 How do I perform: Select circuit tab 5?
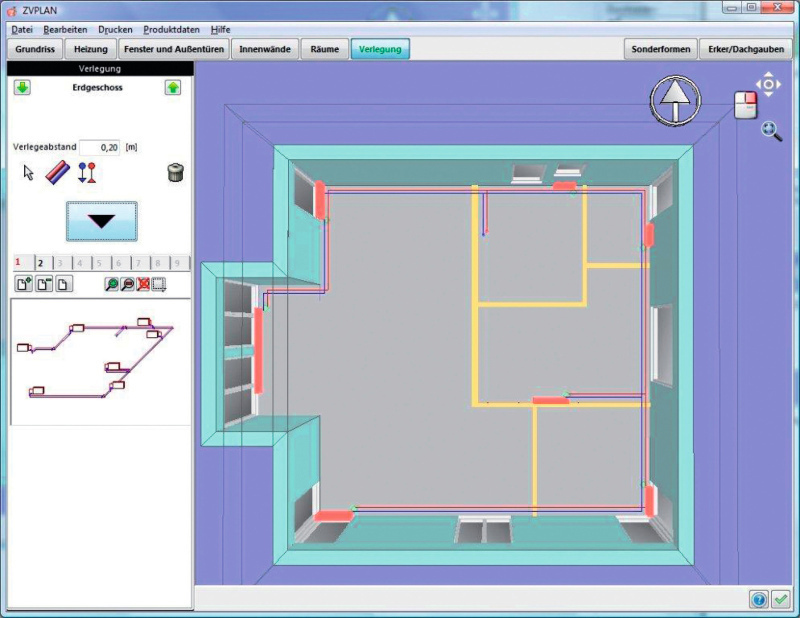click(99, 263)
